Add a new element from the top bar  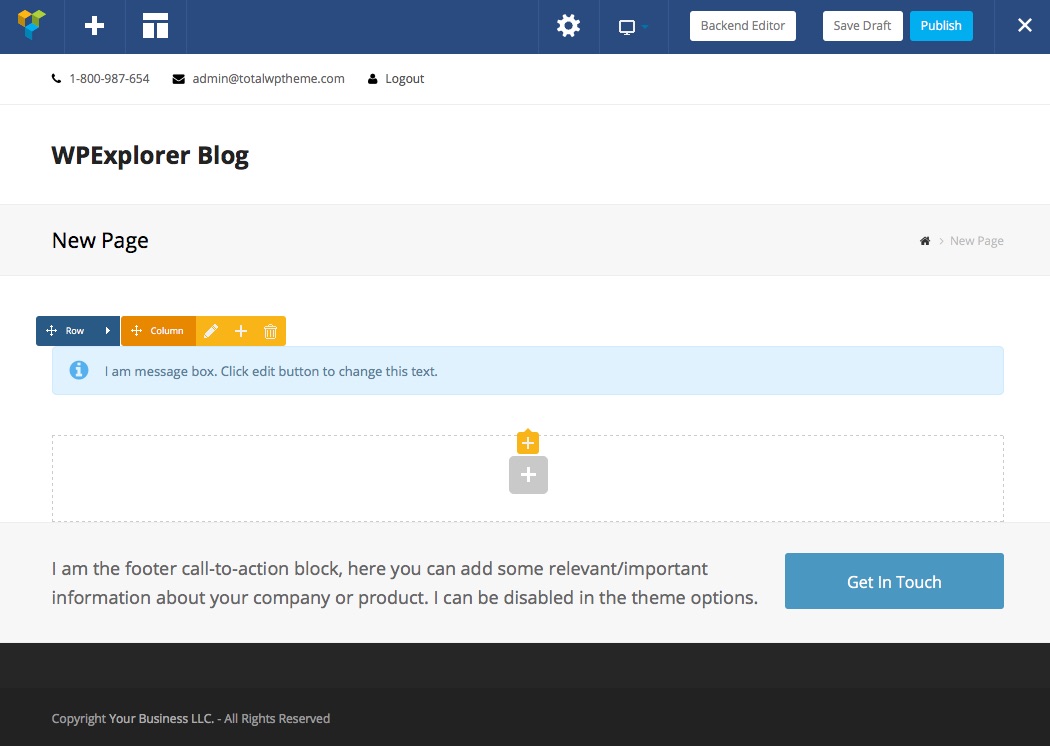pos(94,25)
